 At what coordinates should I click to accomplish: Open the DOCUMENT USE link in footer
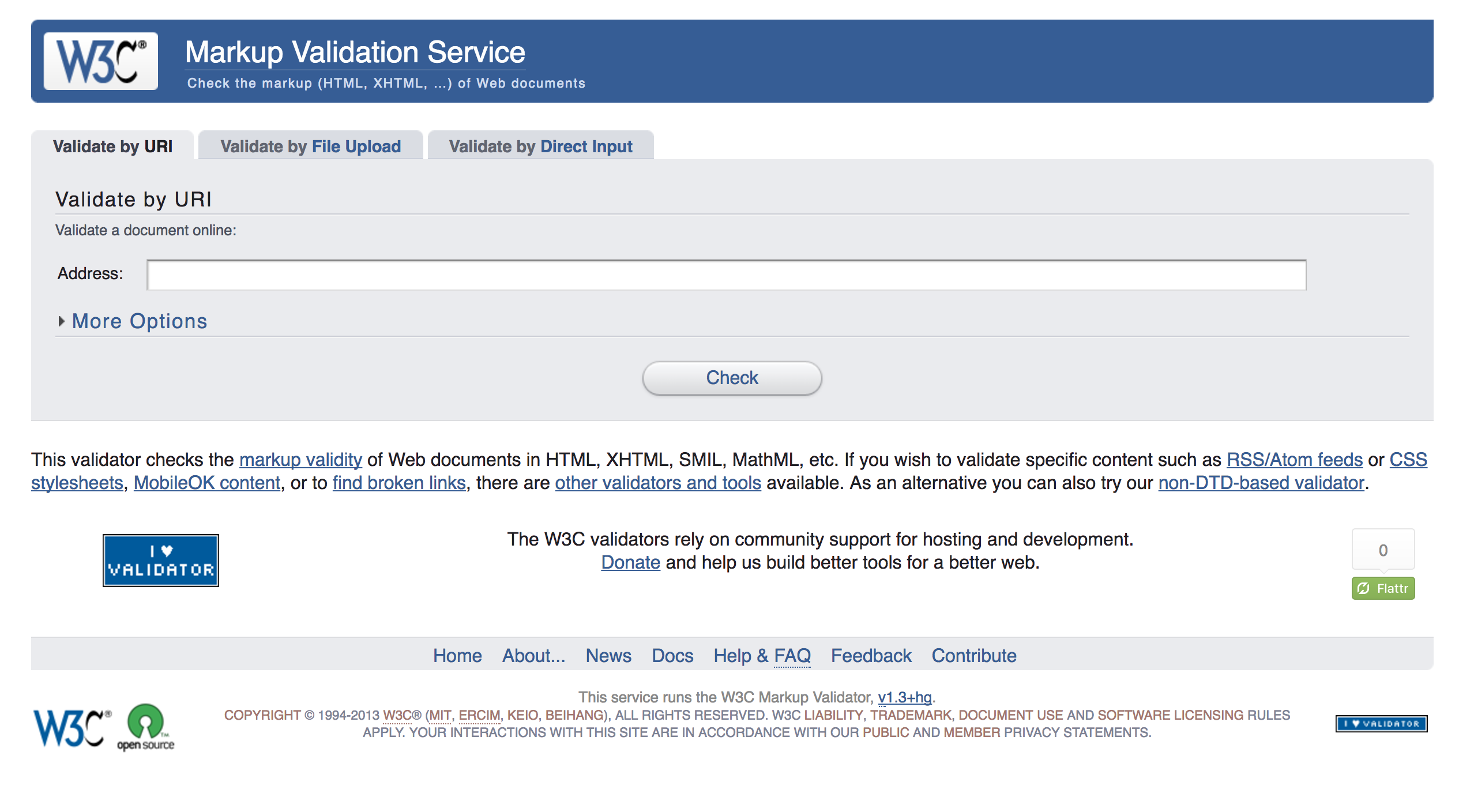(1011, 715)
